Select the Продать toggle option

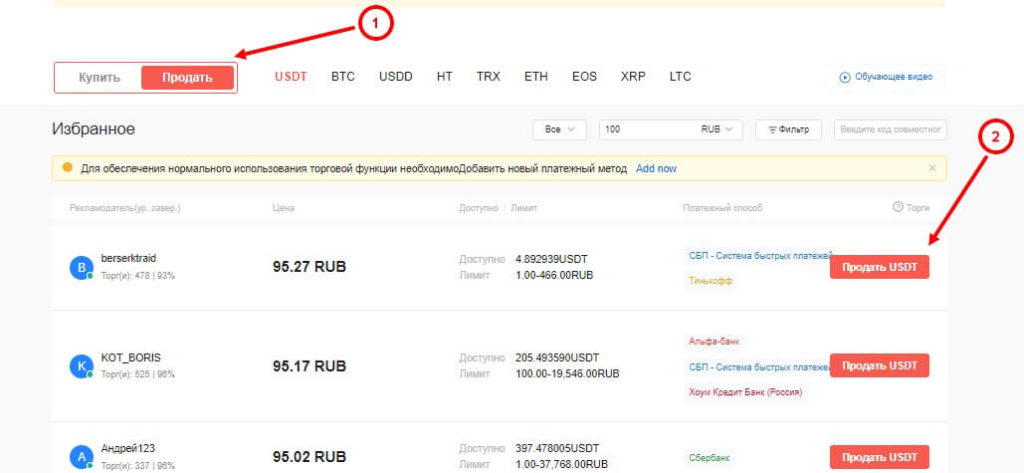point(187,78)
